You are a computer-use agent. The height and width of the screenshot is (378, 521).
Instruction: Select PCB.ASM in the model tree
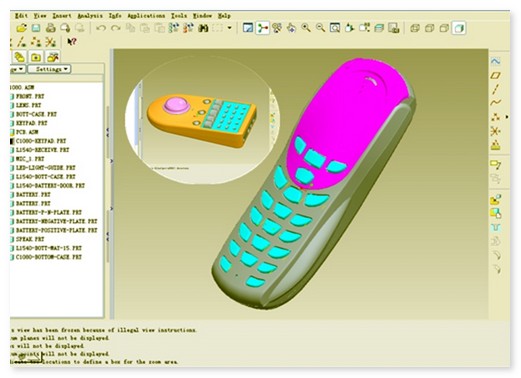[x=27, y=132]
